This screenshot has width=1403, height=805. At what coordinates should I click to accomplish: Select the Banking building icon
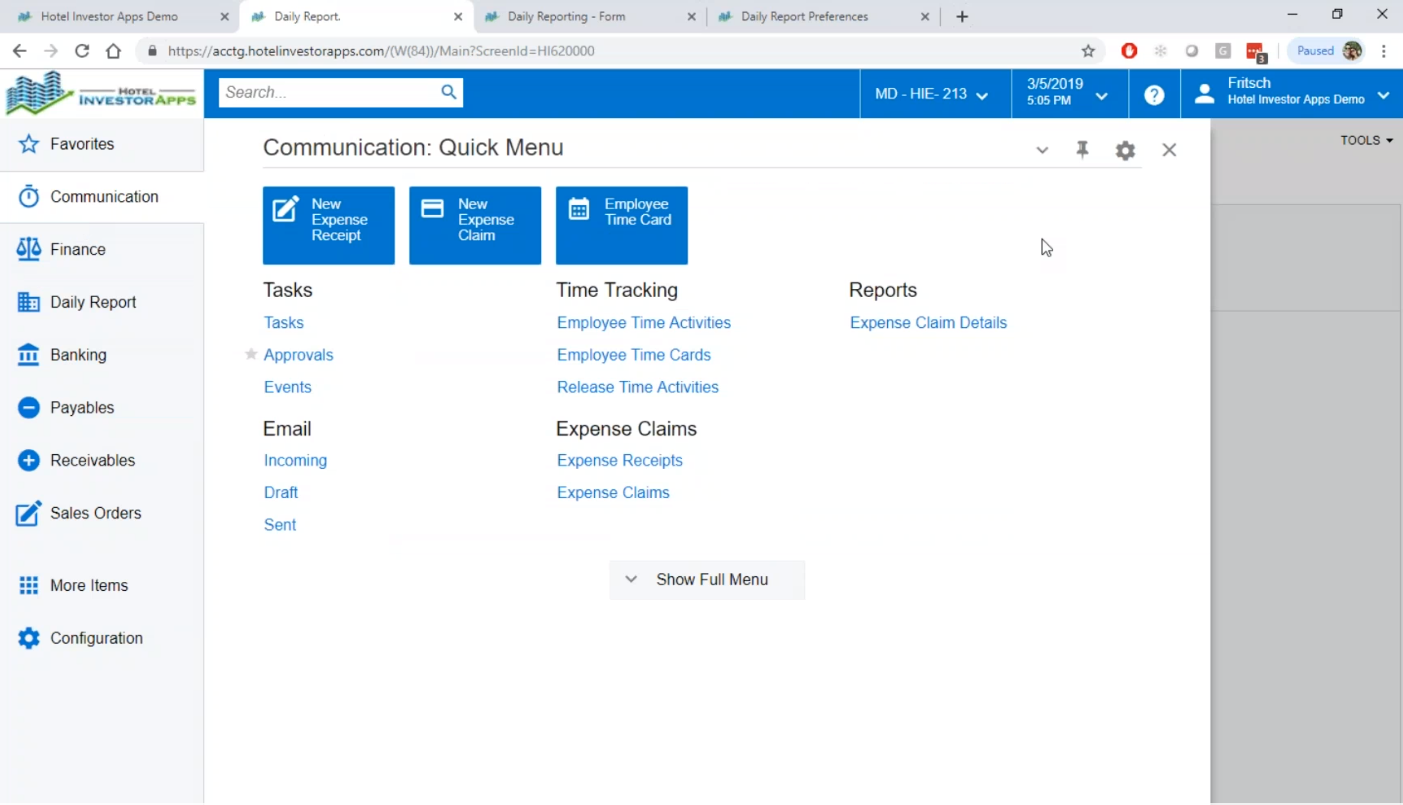point(29,355)
